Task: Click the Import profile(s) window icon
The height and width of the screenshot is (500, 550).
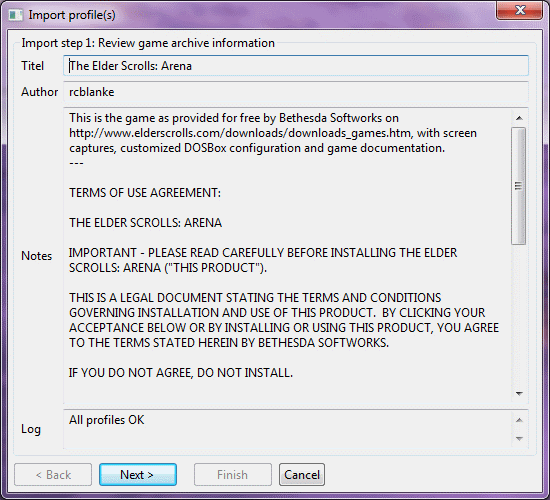Action: click(x=16, y=15)
